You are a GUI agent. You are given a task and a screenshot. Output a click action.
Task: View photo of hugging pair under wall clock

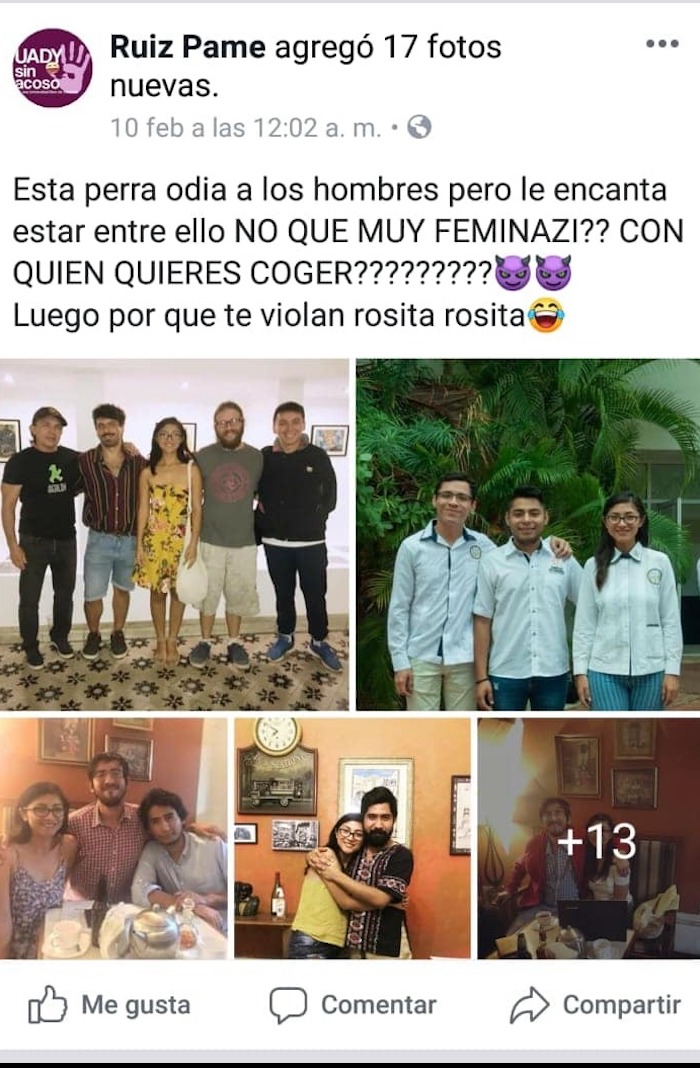pos(353,838)
